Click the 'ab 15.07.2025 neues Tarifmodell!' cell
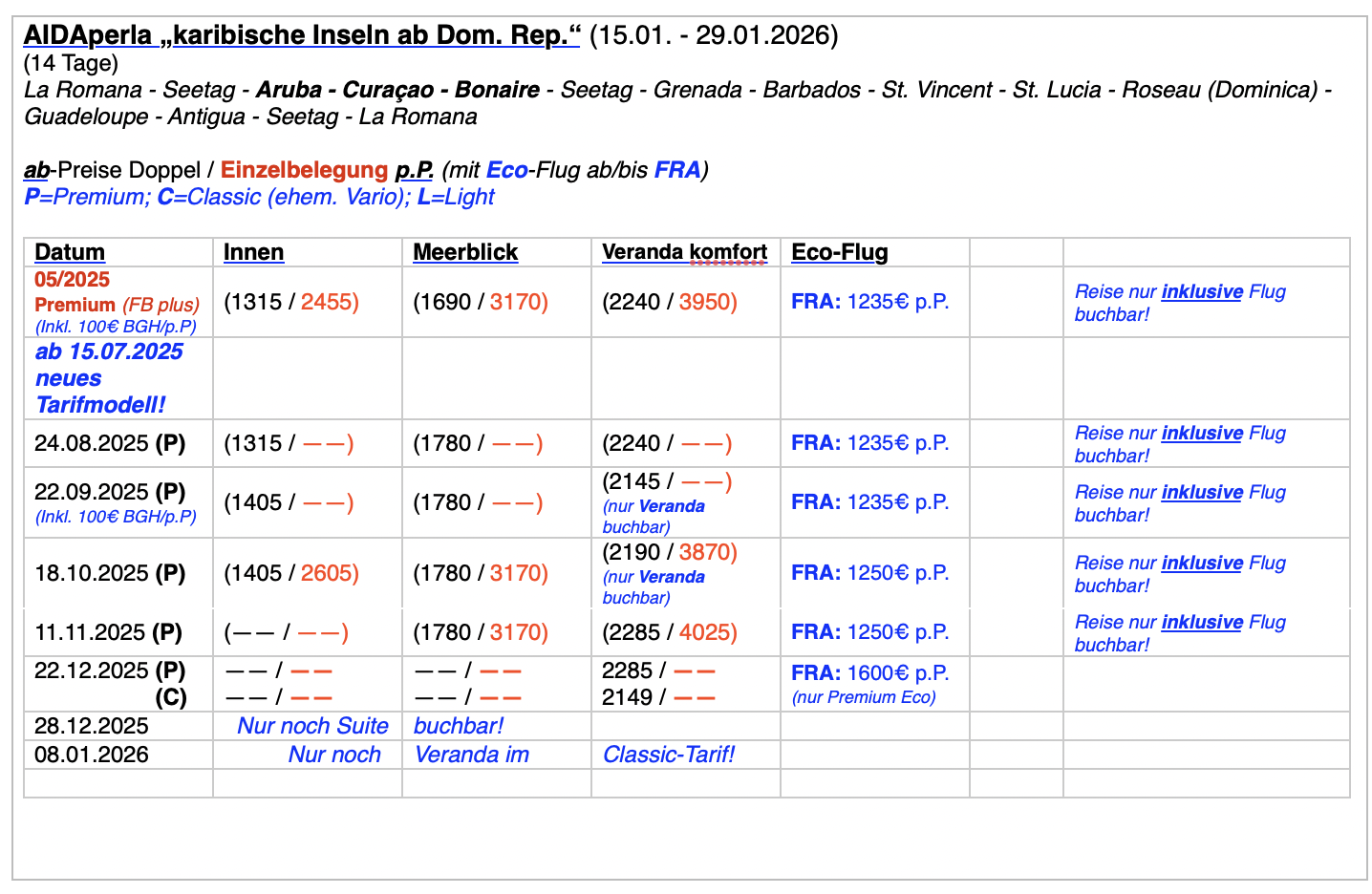This screenshot has width=1372, height=894. pyautogui.click(x=109, y=378)
